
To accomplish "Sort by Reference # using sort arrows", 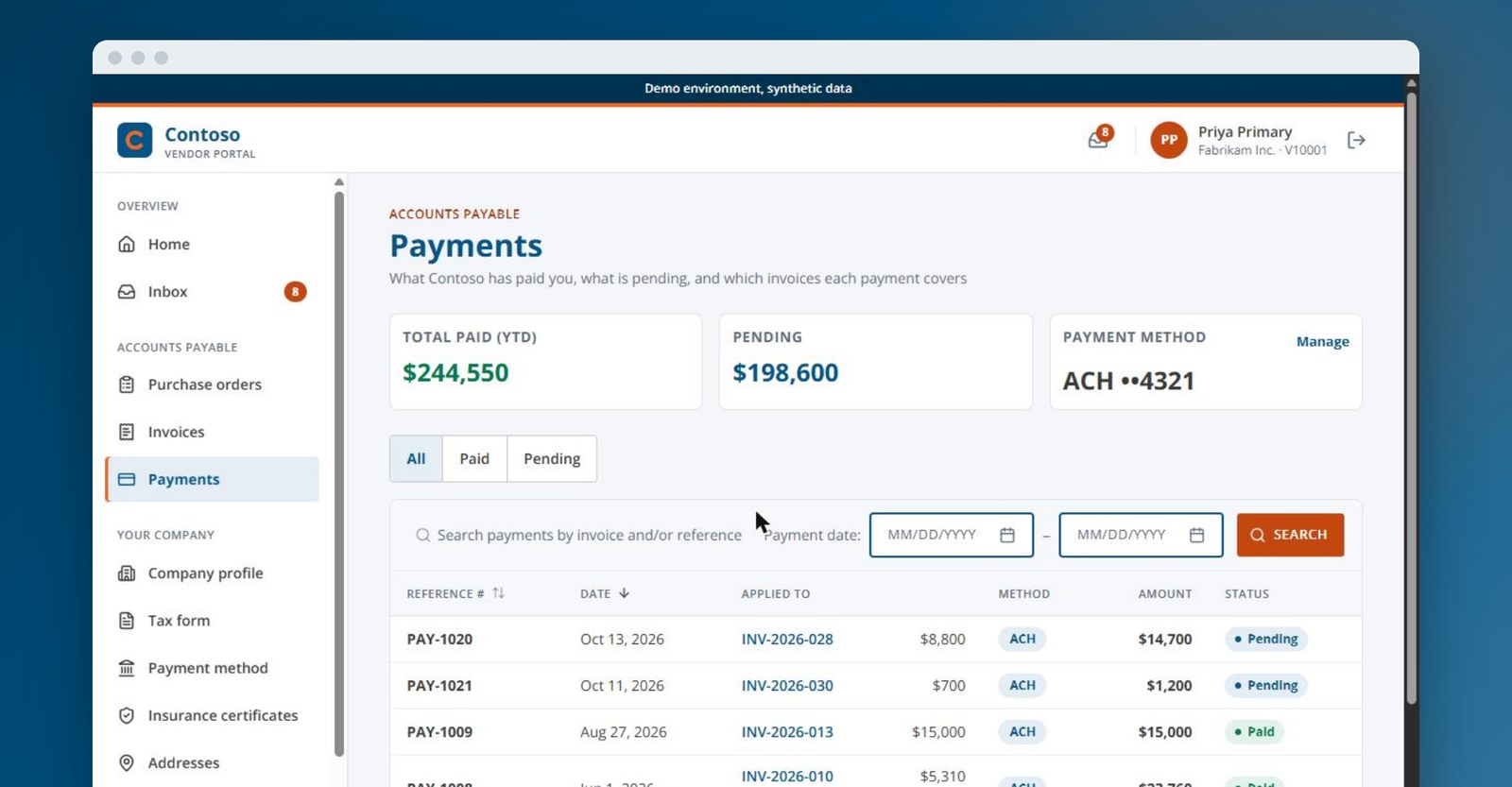I will (x=498, y=593).
